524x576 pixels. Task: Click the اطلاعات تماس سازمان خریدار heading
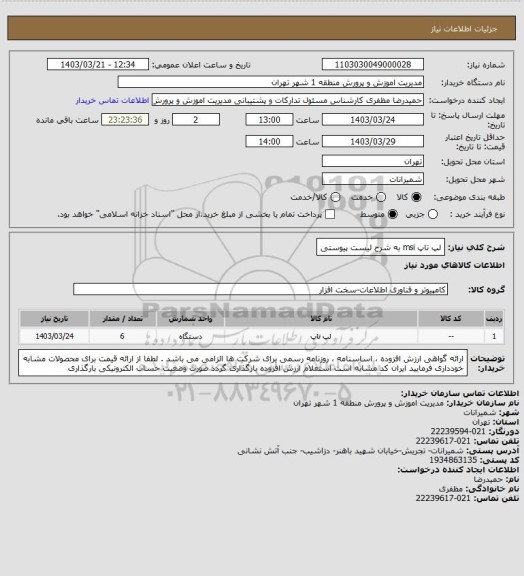pyautogui.click(x=460, y=393)
